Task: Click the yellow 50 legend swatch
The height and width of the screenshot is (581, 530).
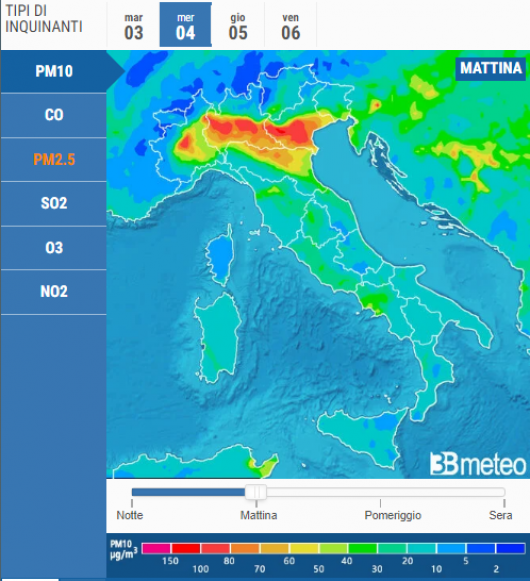Action: [x=304, y=548]
